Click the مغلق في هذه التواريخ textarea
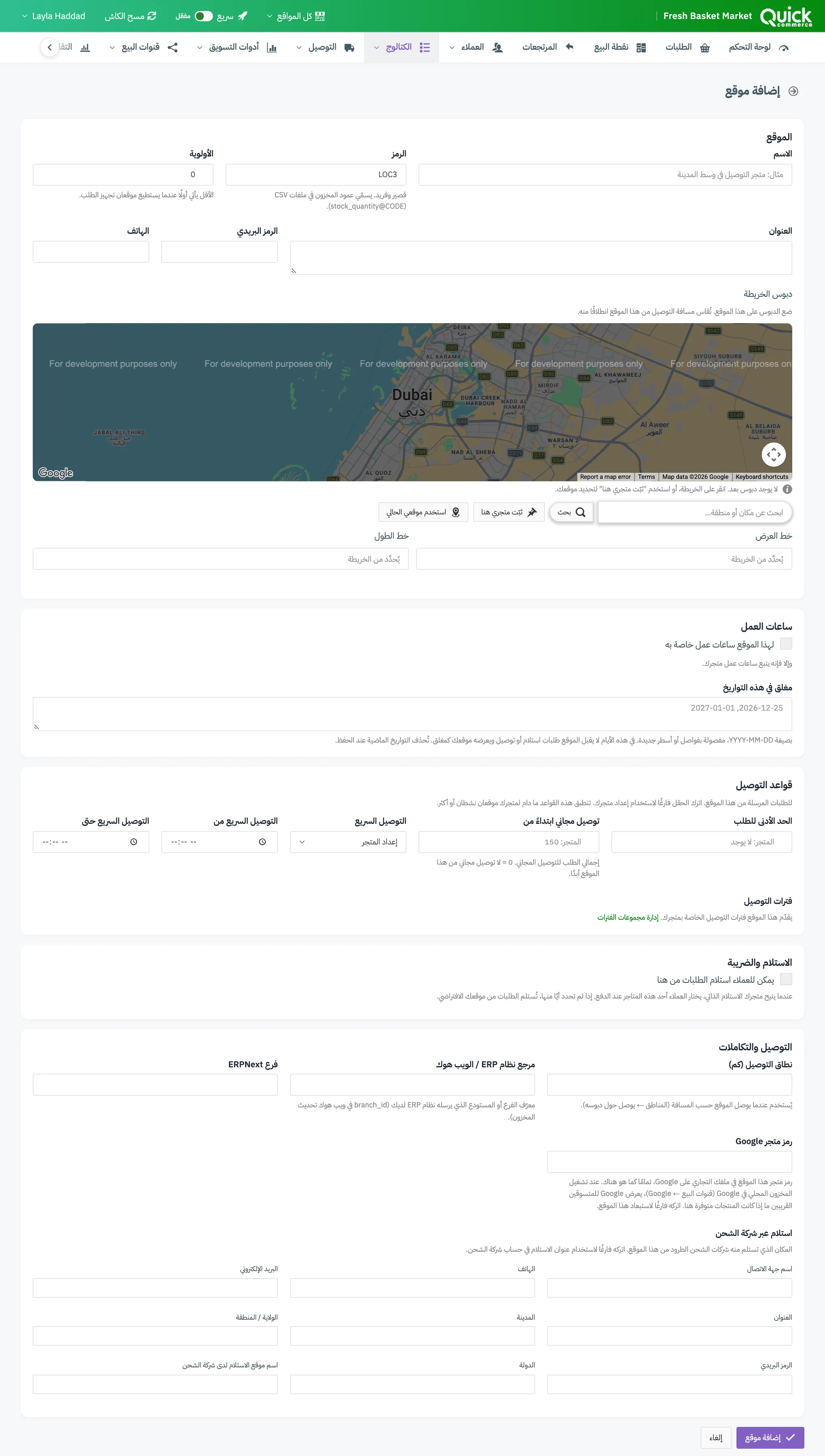Screen dimensions: 825x1456 (x=412, y=714)
